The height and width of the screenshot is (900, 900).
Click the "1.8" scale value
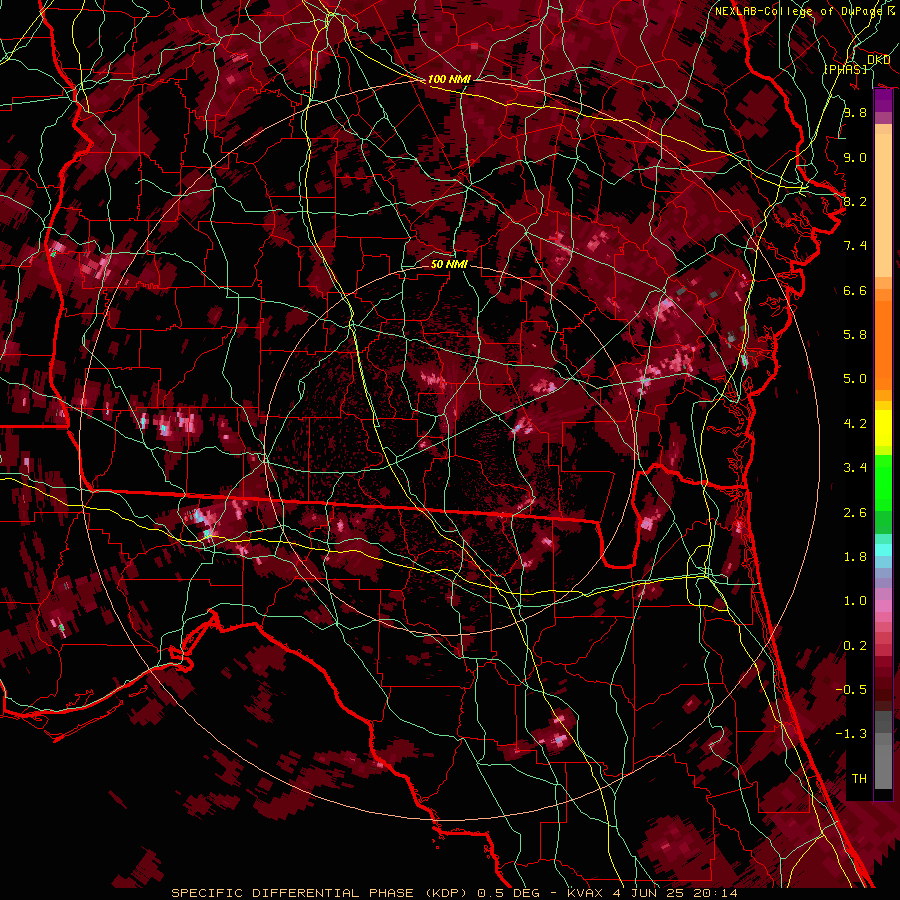(x=855, y=557)
